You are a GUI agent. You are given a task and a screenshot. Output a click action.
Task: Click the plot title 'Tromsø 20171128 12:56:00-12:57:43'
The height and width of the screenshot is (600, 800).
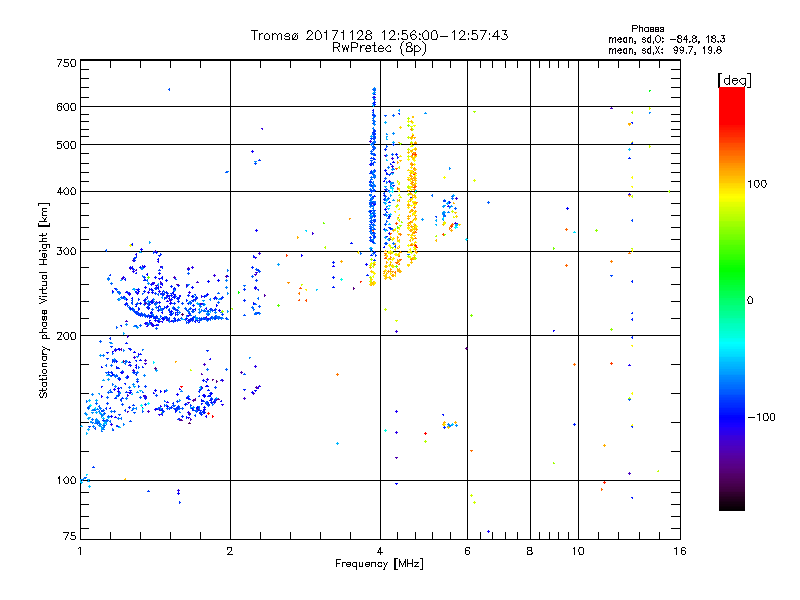[x=379, y=35]
